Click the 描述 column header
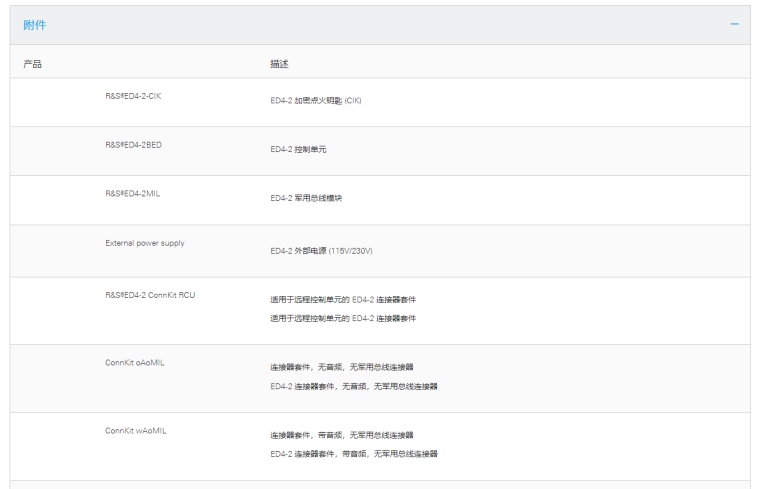Viewport: 760px width, 489px height. [279, 64]
